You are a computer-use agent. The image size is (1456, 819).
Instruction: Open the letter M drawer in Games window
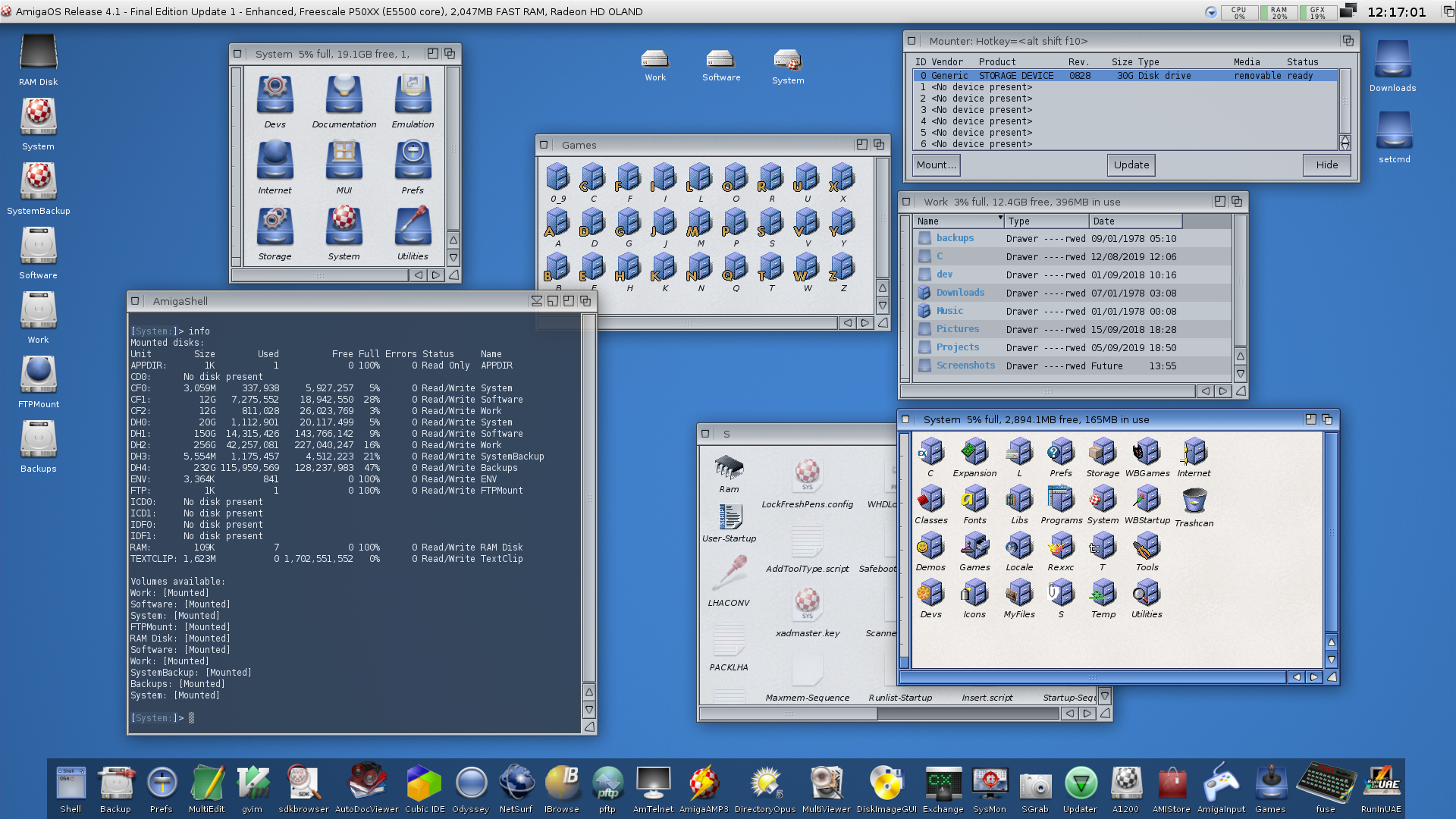[699, 224]
